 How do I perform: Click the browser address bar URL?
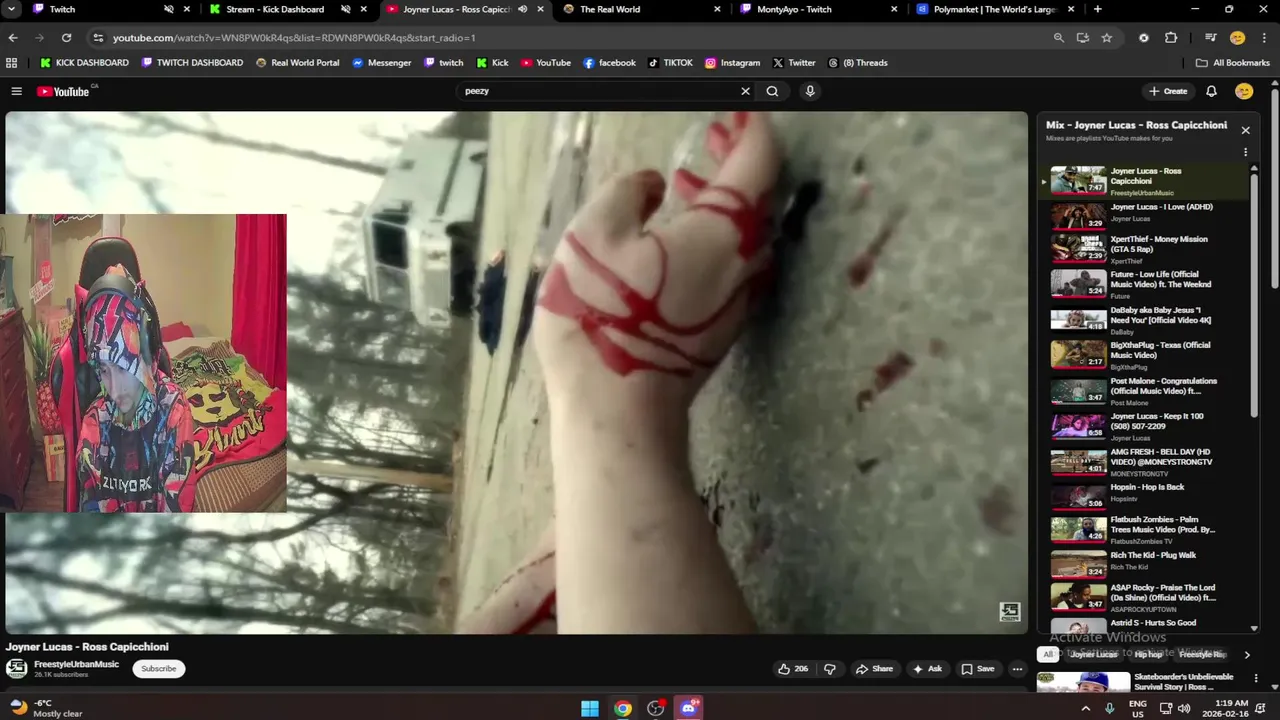pyautogui.click(x=294, y=37)
